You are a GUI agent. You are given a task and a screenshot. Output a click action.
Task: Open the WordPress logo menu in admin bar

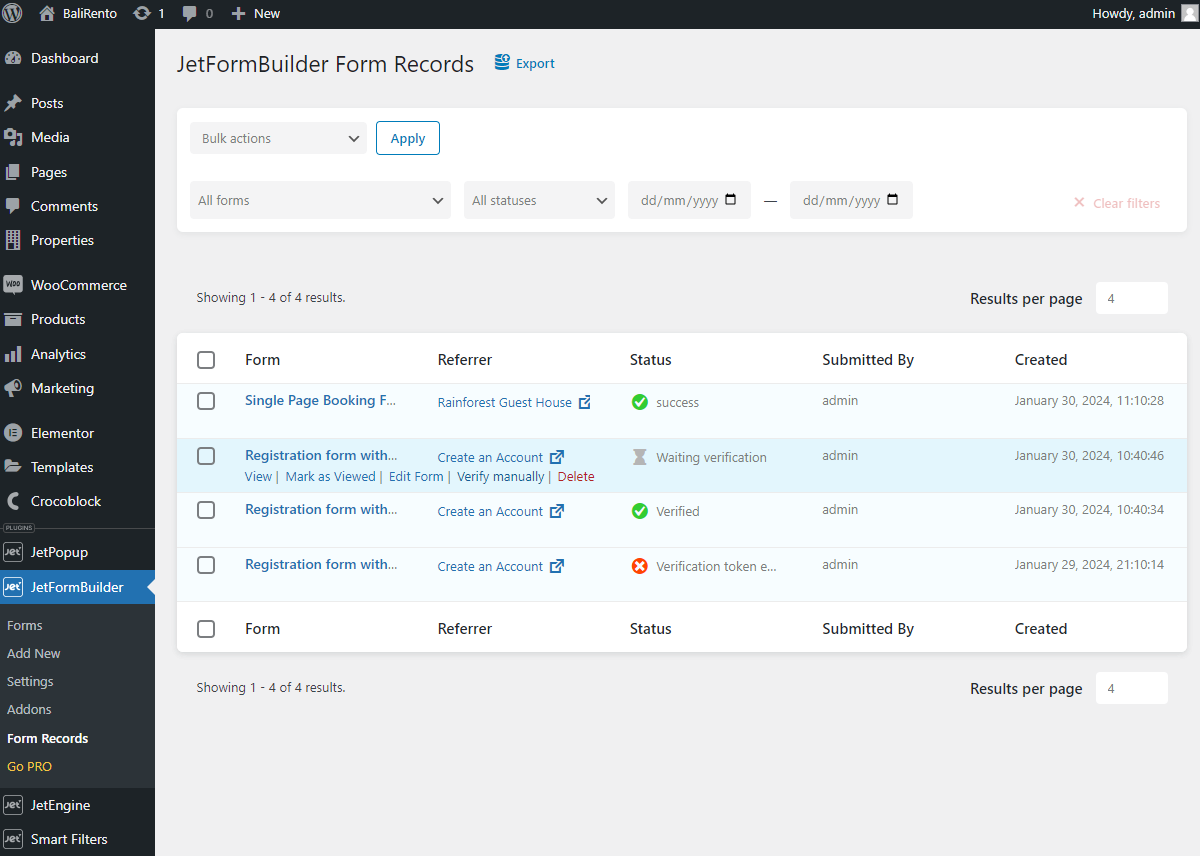(x=11, y=13)
